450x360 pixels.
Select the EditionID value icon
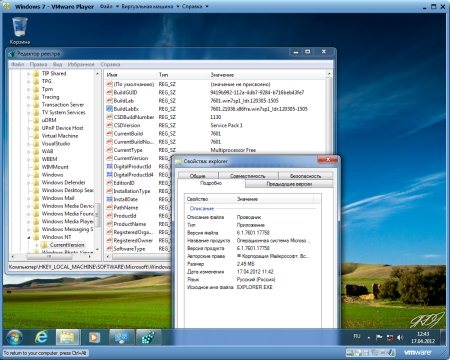point(109,183)
